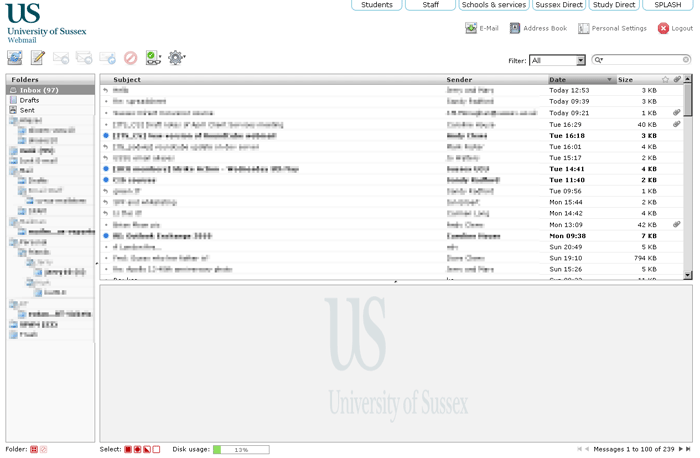This screenshot has height=458, width=700.
Task: Click the Inbox folder icon
Action: point(13,90)
